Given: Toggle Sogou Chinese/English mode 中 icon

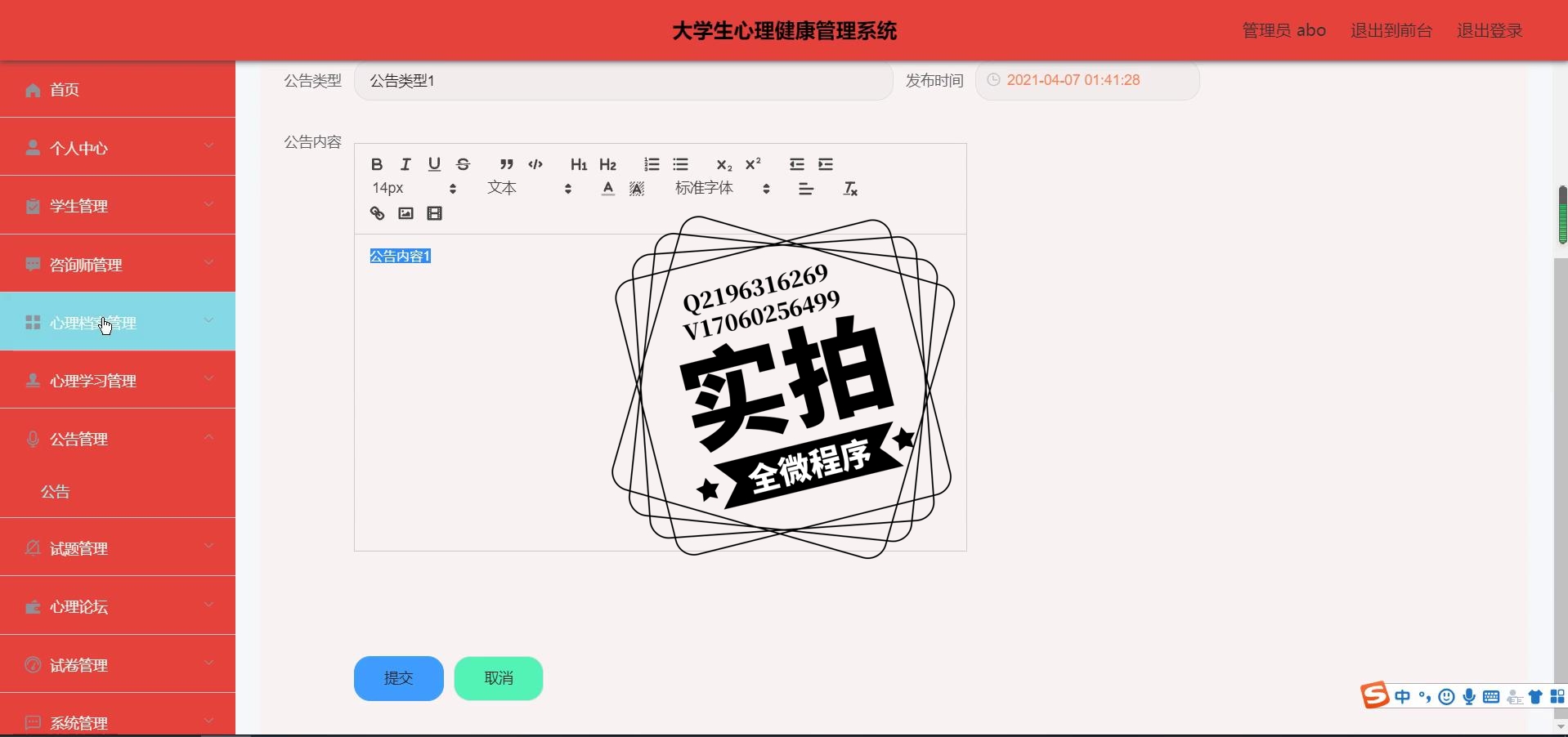Looking at the screenshot, I should 1403,697.
